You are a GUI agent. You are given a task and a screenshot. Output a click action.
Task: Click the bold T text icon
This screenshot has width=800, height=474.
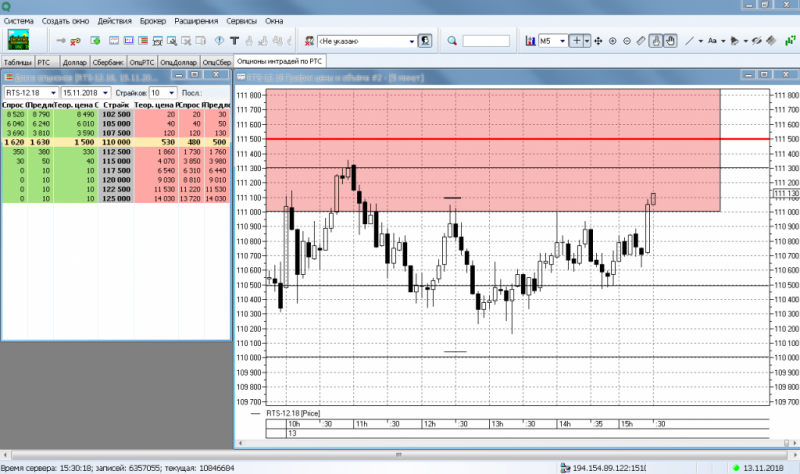point(234,41)
